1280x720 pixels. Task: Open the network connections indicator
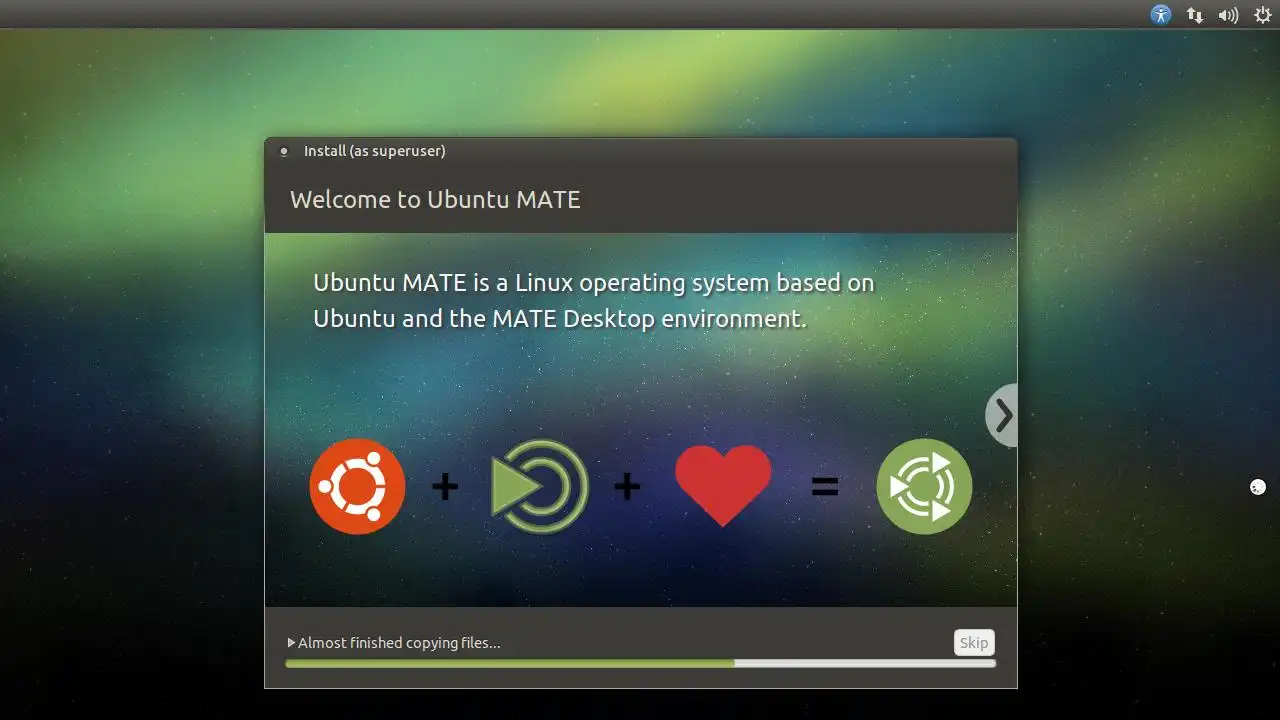1195,14
